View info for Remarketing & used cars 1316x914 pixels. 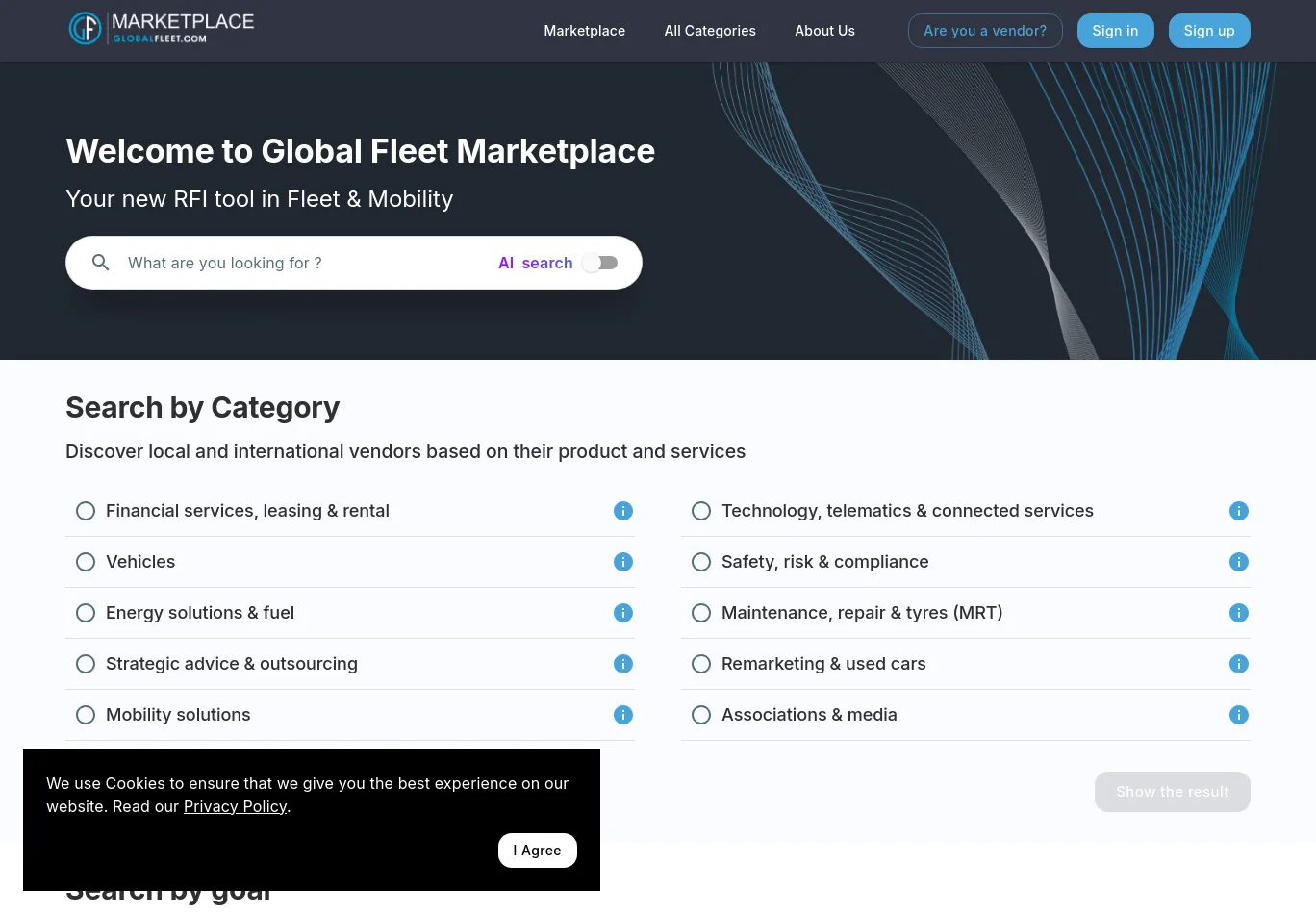[1239, 664]
